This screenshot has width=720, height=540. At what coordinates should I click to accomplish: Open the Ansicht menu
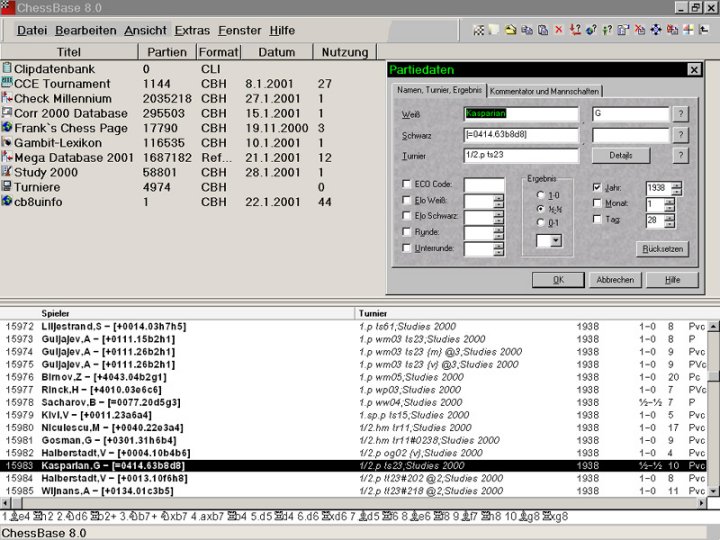point(145,30)
